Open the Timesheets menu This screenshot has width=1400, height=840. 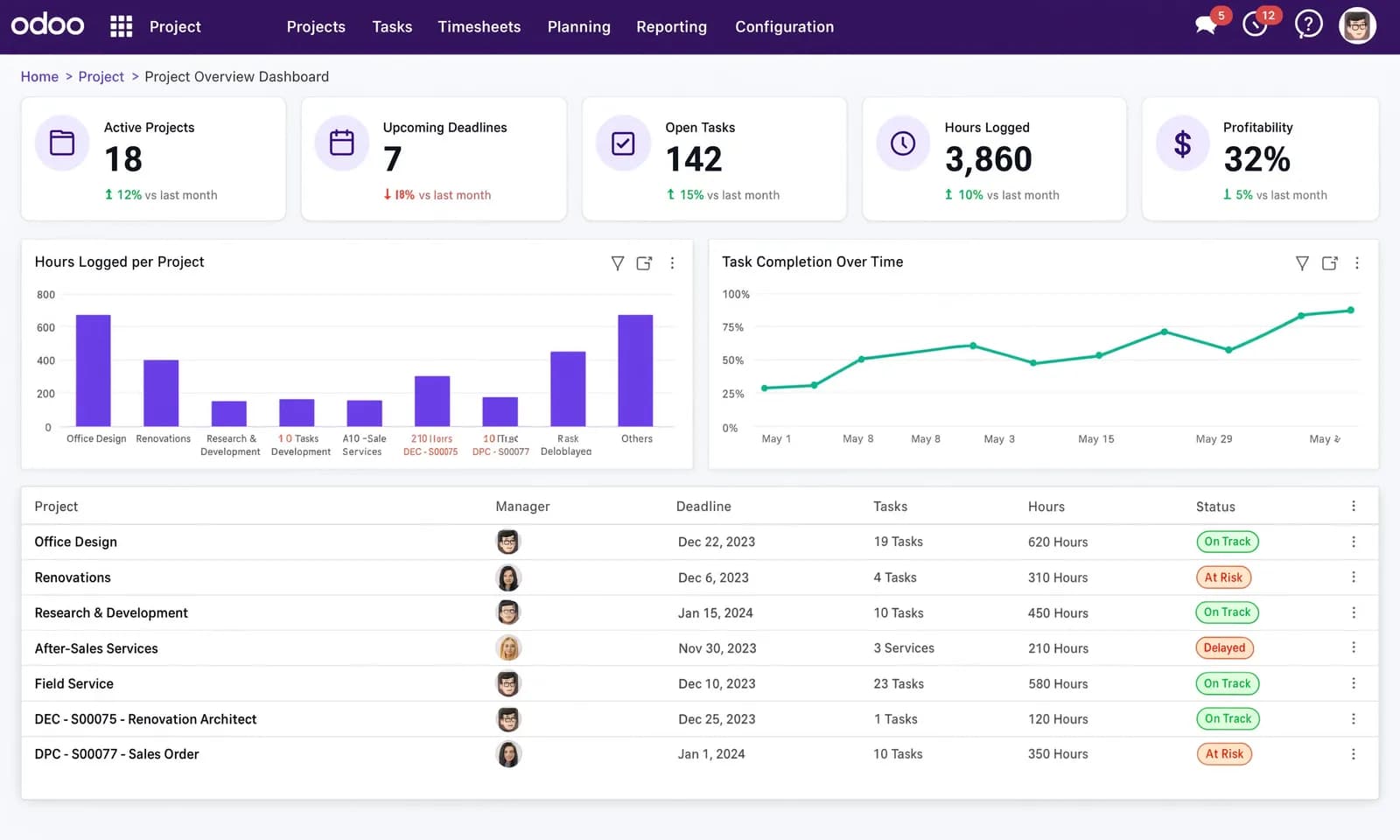(479, 27)
